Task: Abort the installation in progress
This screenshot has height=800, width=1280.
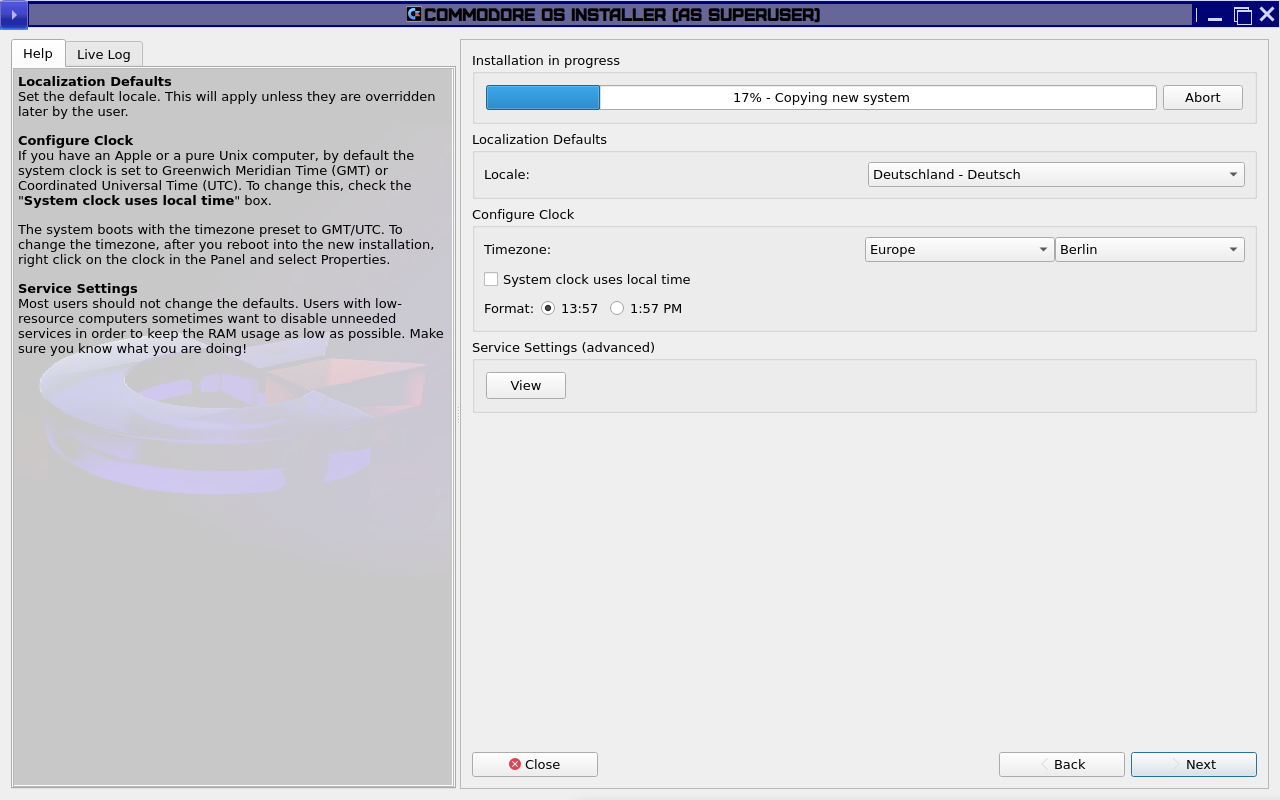Action: (1203, 97)
